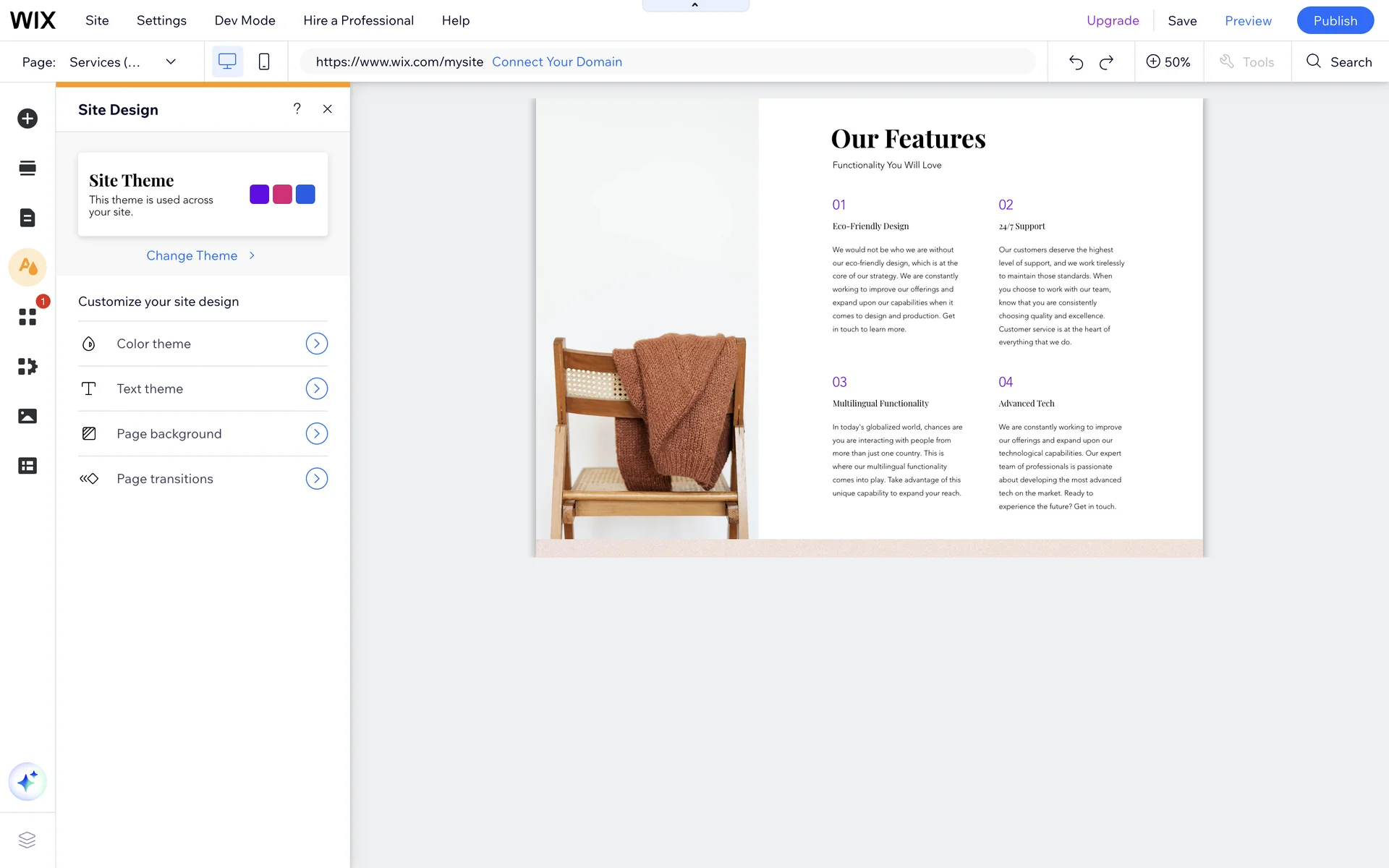Open the Dev Mode menu

(245, 20)
